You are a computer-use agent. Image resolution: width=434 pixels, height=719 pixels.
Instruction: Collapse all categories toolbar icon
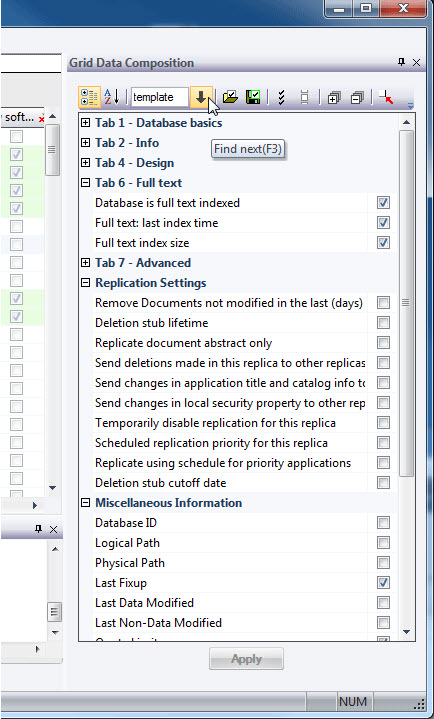pyautogui.click(x=356, y=98)
